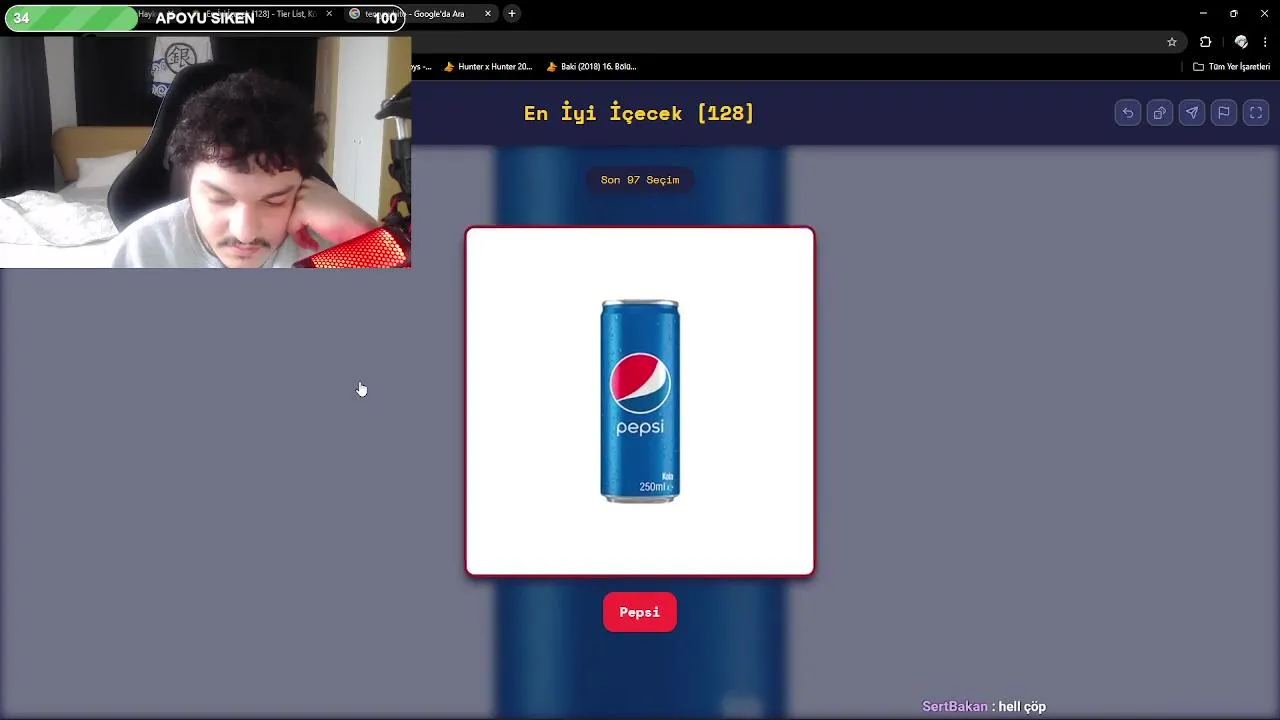The width and height of the screenshot is (1280, 720).
Task: Open the Chrome profile avatar
Action: (x=1241, y=42)
